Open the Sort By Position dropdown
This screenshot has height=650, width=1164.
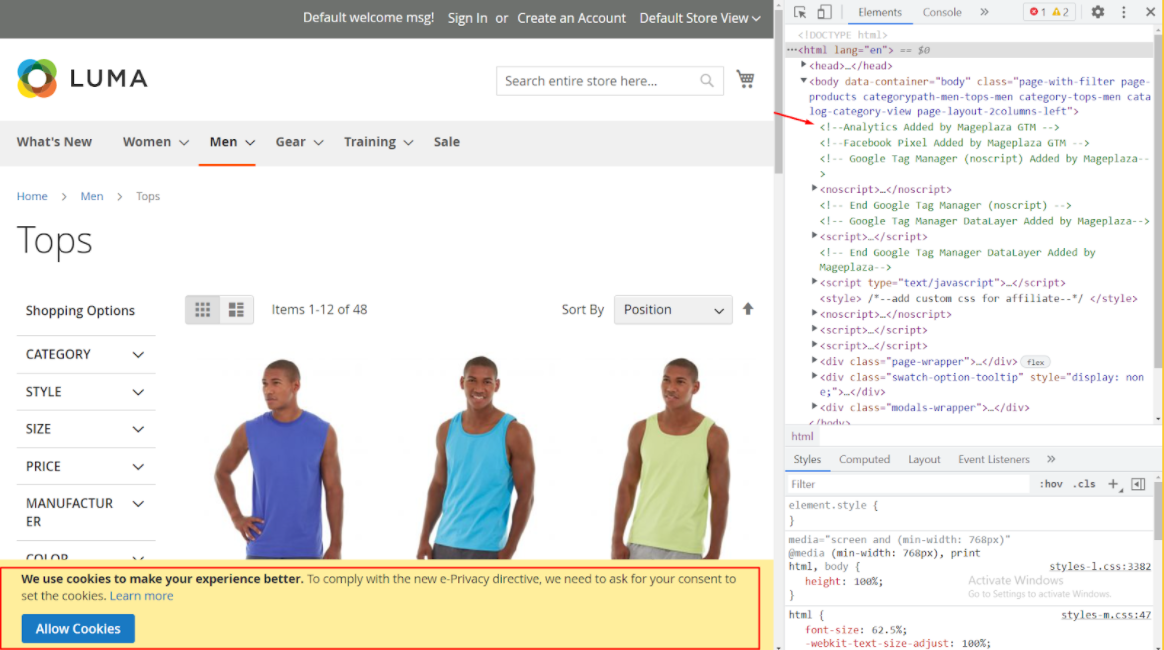[x=673, y=310]
